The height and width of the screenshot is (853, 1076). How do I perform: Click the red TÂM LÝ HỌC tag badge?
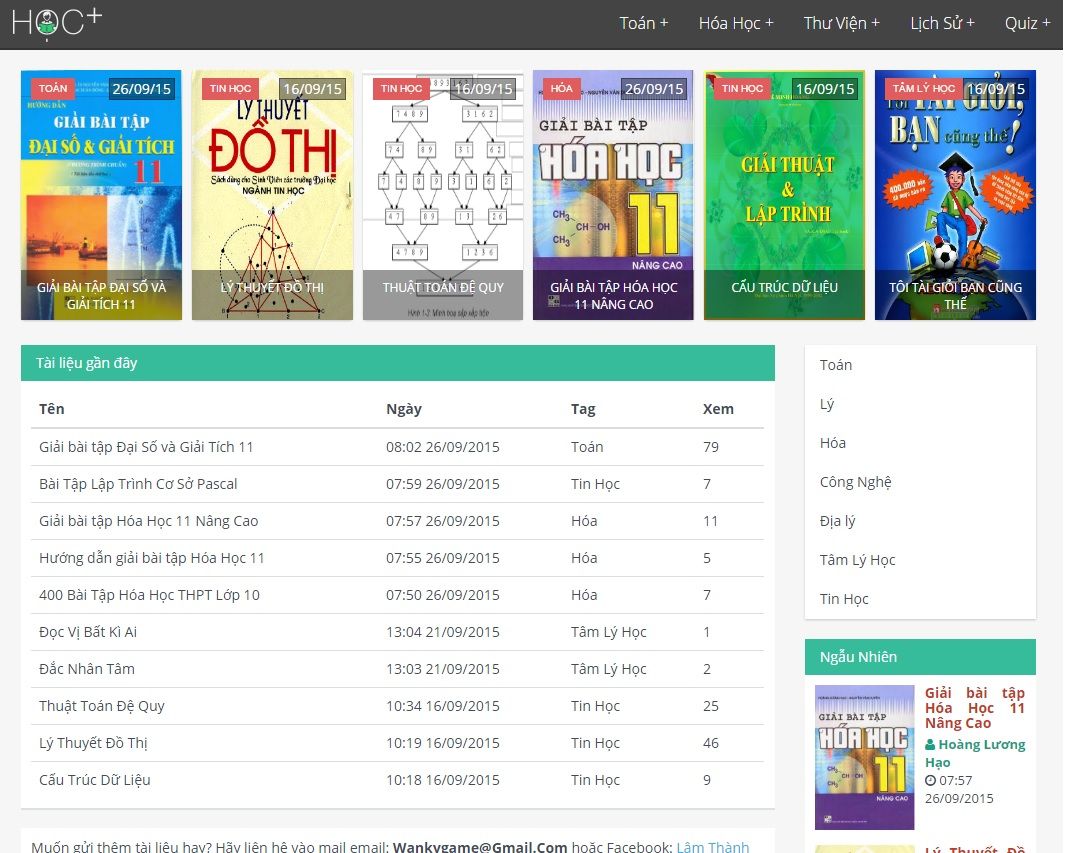(923, 88)
